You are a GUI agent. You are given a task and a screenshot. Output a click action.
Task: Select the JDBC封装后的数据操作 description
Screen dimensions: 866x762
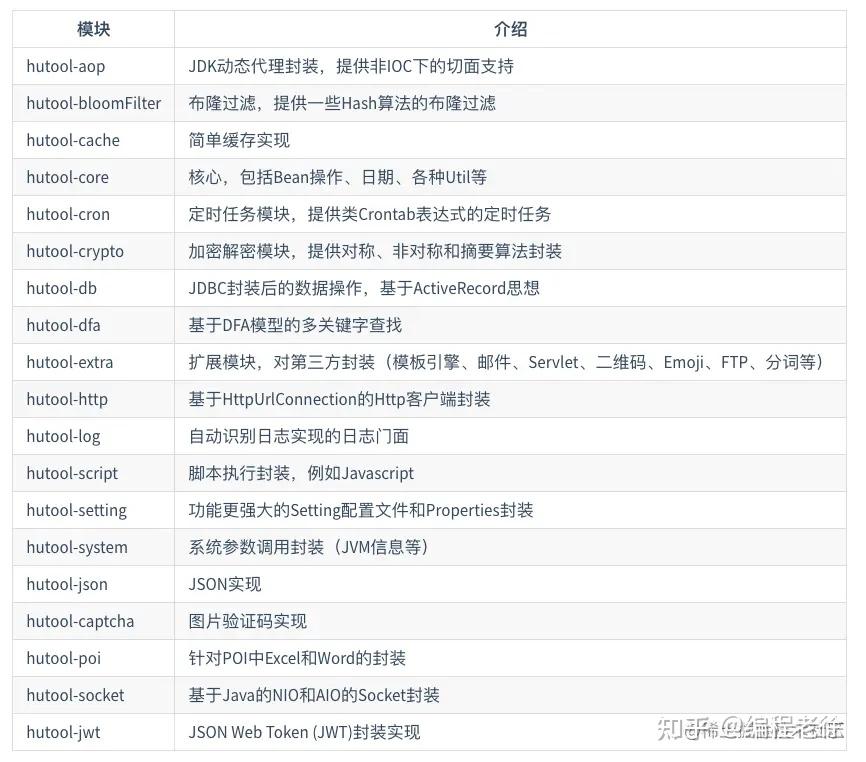pyautogui.click(x=364, y=288)
